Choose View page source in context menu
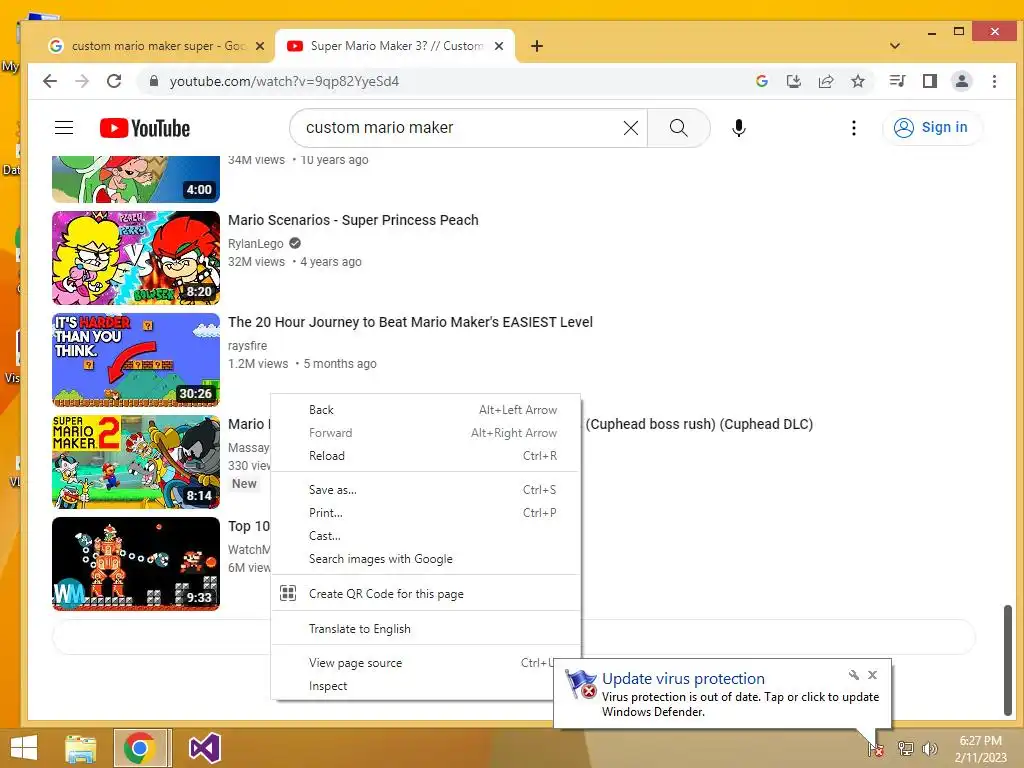The image size is (1024, 768). tap(425, 663)
